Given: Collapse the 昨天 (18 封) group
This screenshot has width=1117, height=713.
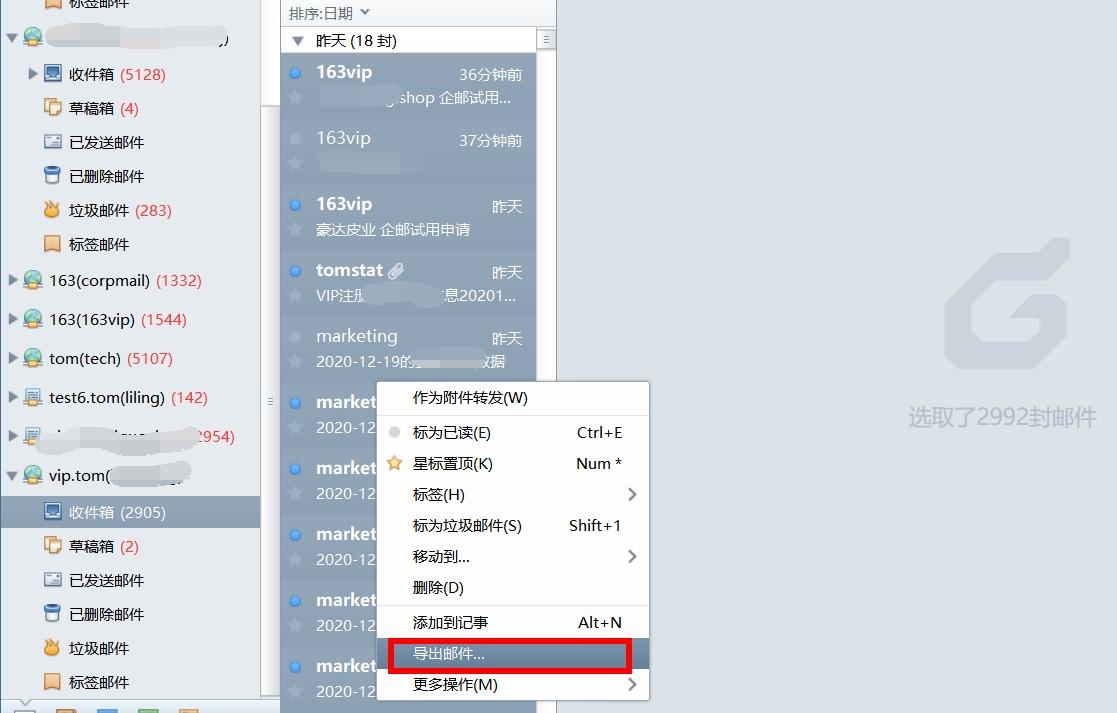Looking at the screenshot, I should coord(296,38).
